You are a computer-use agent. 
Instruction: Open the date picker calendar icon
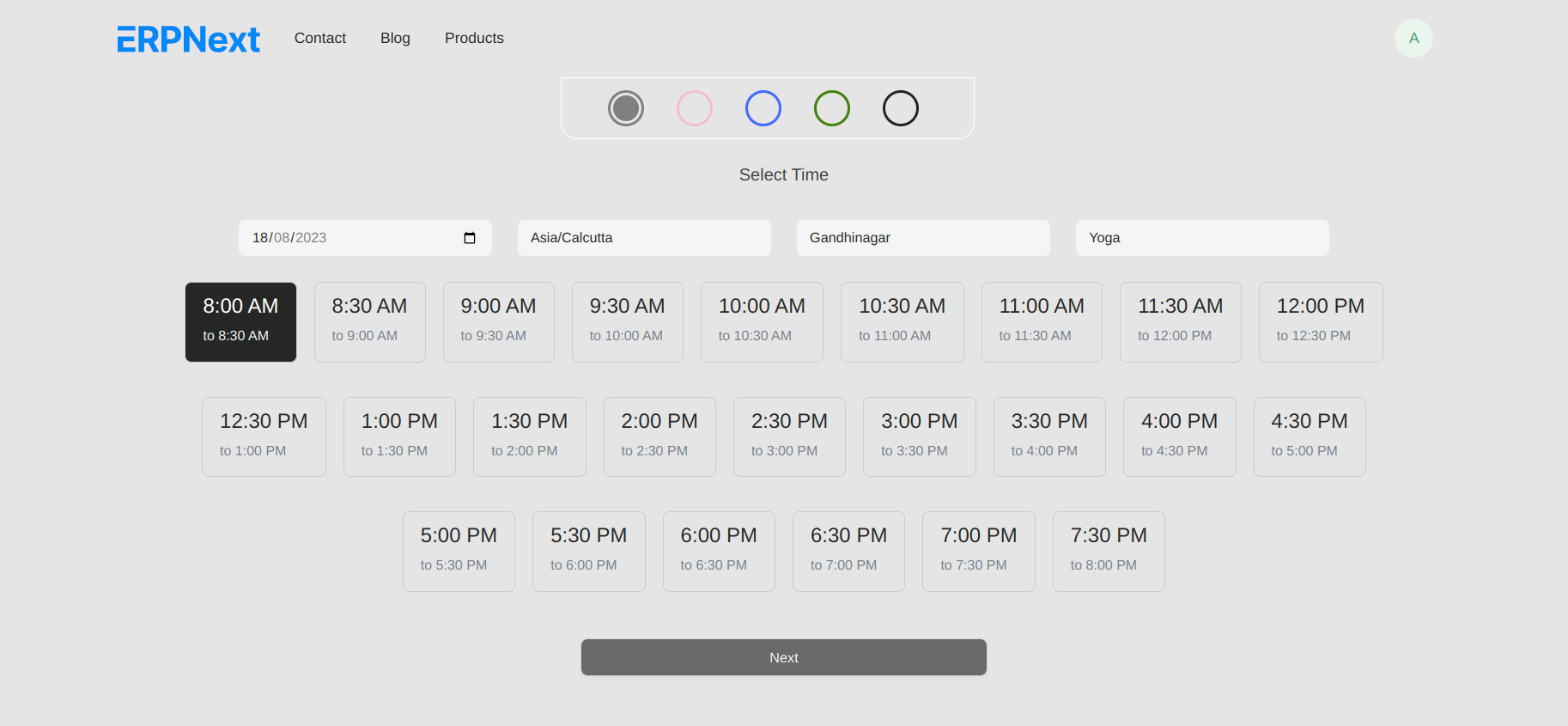click(470, 238)
